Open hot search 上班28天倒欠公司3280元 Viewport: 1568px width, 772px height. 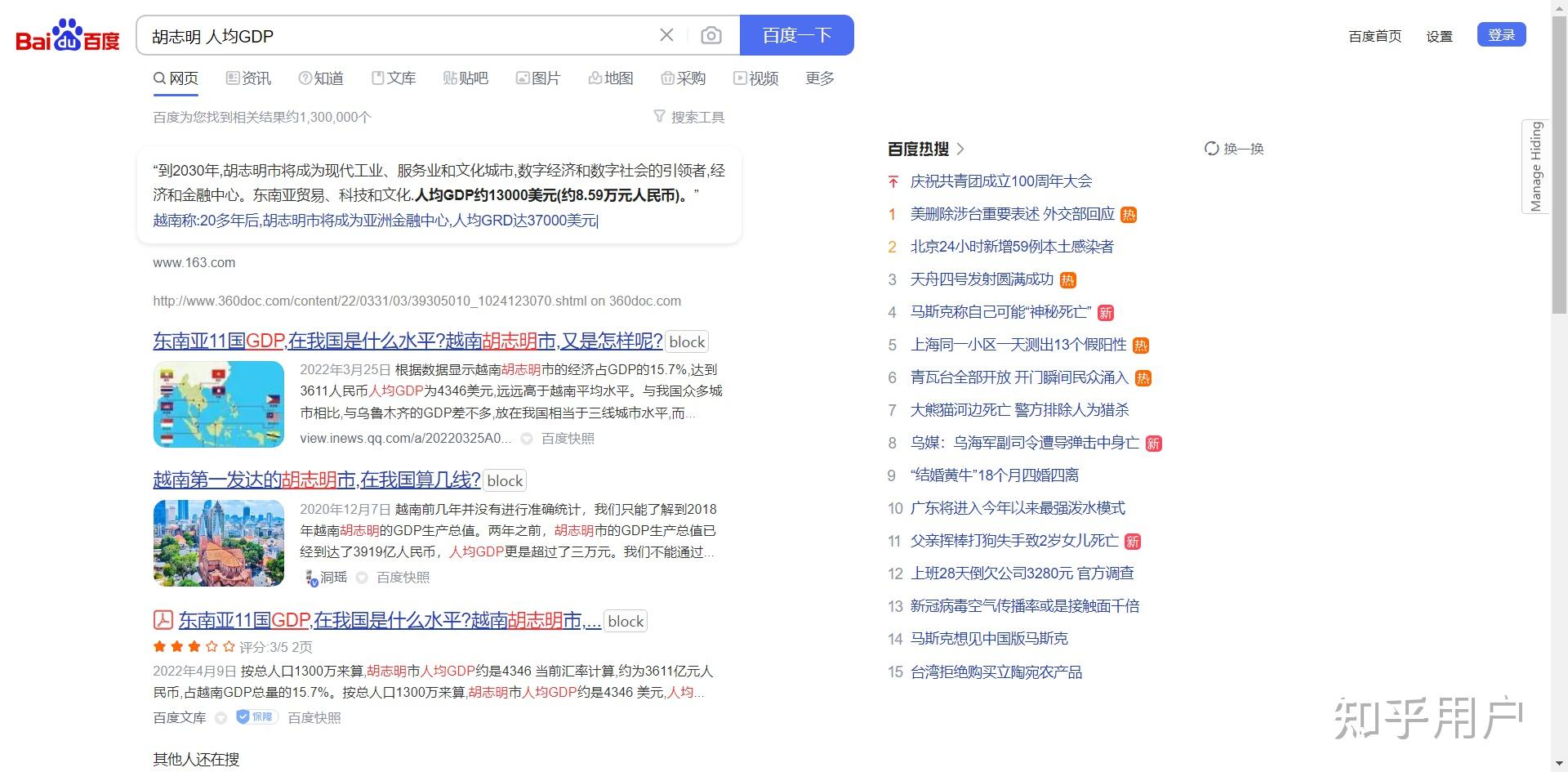(x=1022, y=573)
